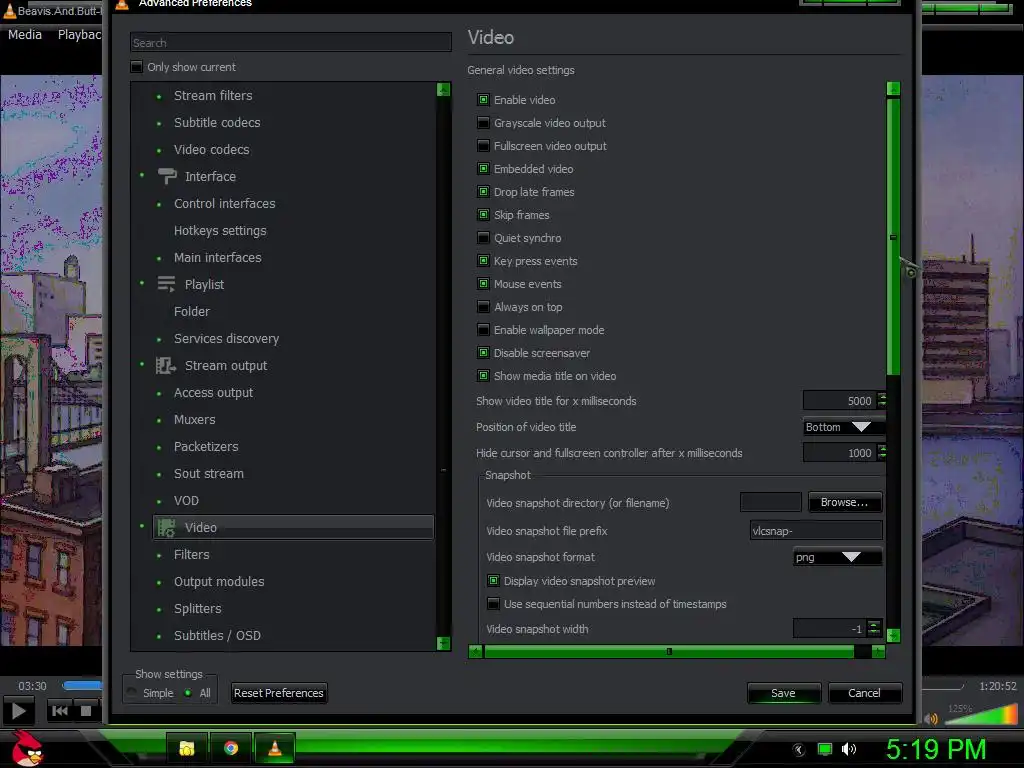Select Hotkeys settings in tree
Viewport: 1024px width, 768px height.
[220, 231]
